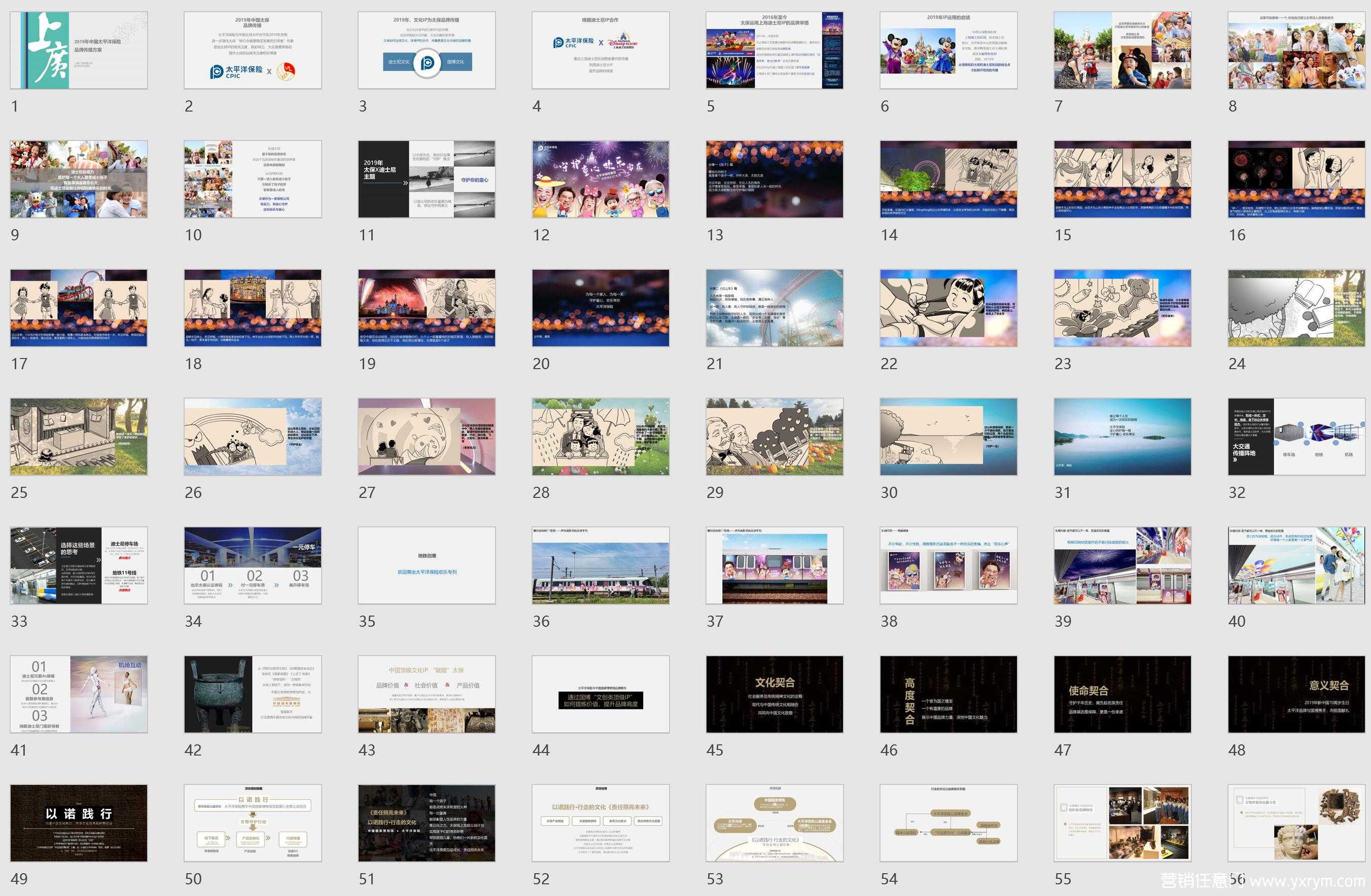Select slide 23 with the teddy bear sketch
This screenshot has height=896, width=1371.
(1123, 308)
